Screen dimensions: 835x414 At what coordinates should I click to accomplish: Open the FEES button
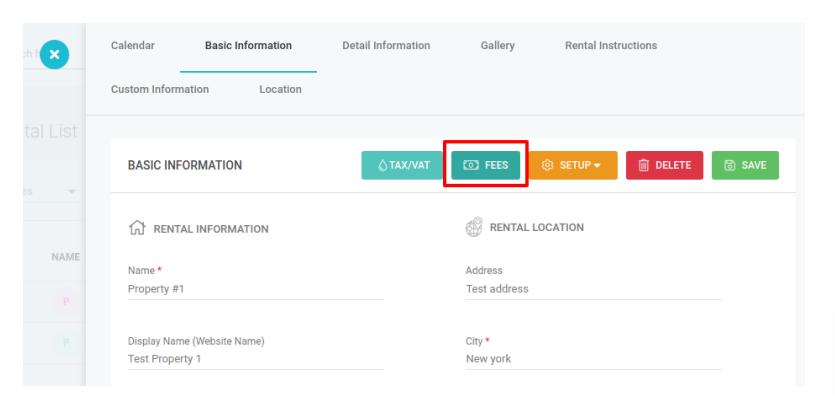486,165
